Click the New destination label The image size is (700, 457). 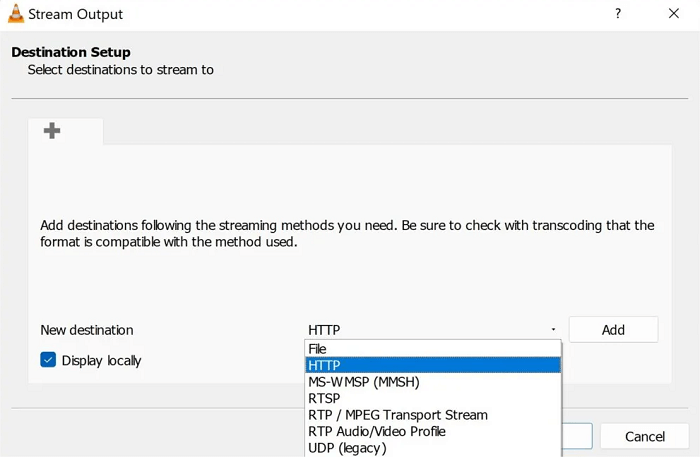[x=87, y=330]
